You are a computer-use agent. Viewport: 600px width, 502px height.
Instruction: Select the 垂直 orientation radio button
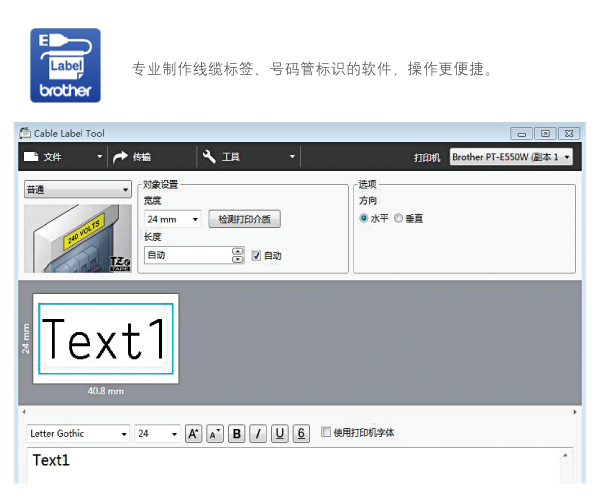pyautogui.click(x=399, y=217)
